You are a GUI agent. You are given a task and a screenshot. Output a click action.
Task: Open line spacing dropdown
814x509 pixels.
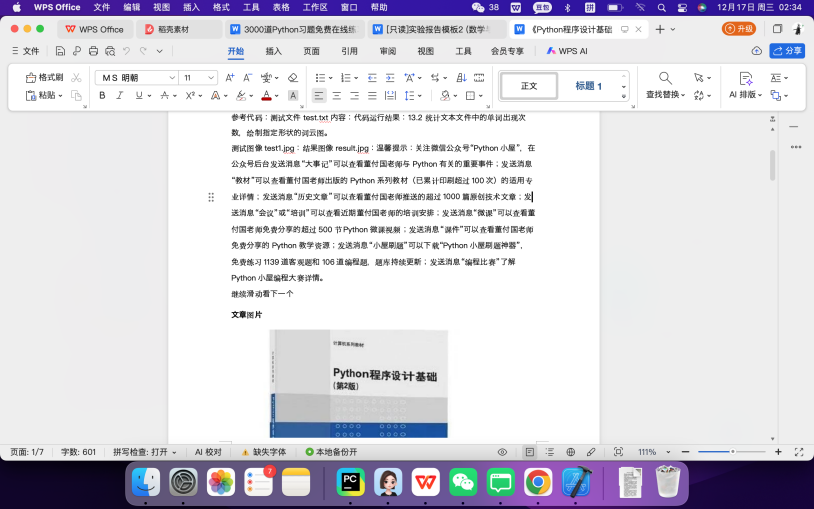tap(419, 96)
